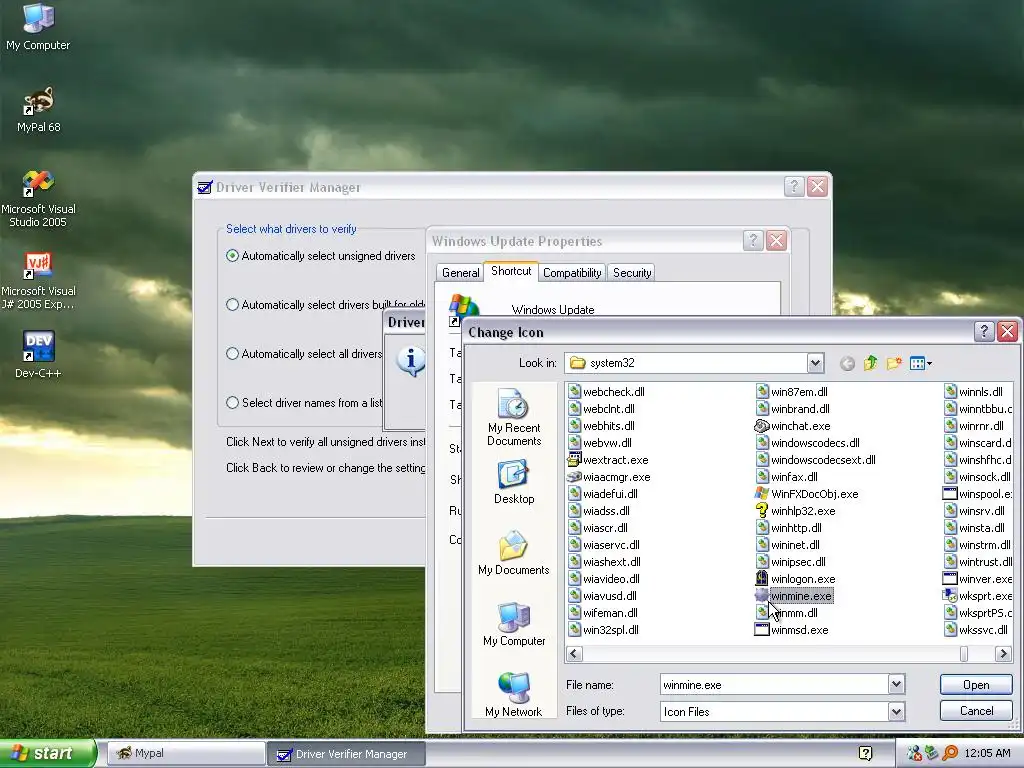Select win32spl.dll in file list

coord(603,630)
